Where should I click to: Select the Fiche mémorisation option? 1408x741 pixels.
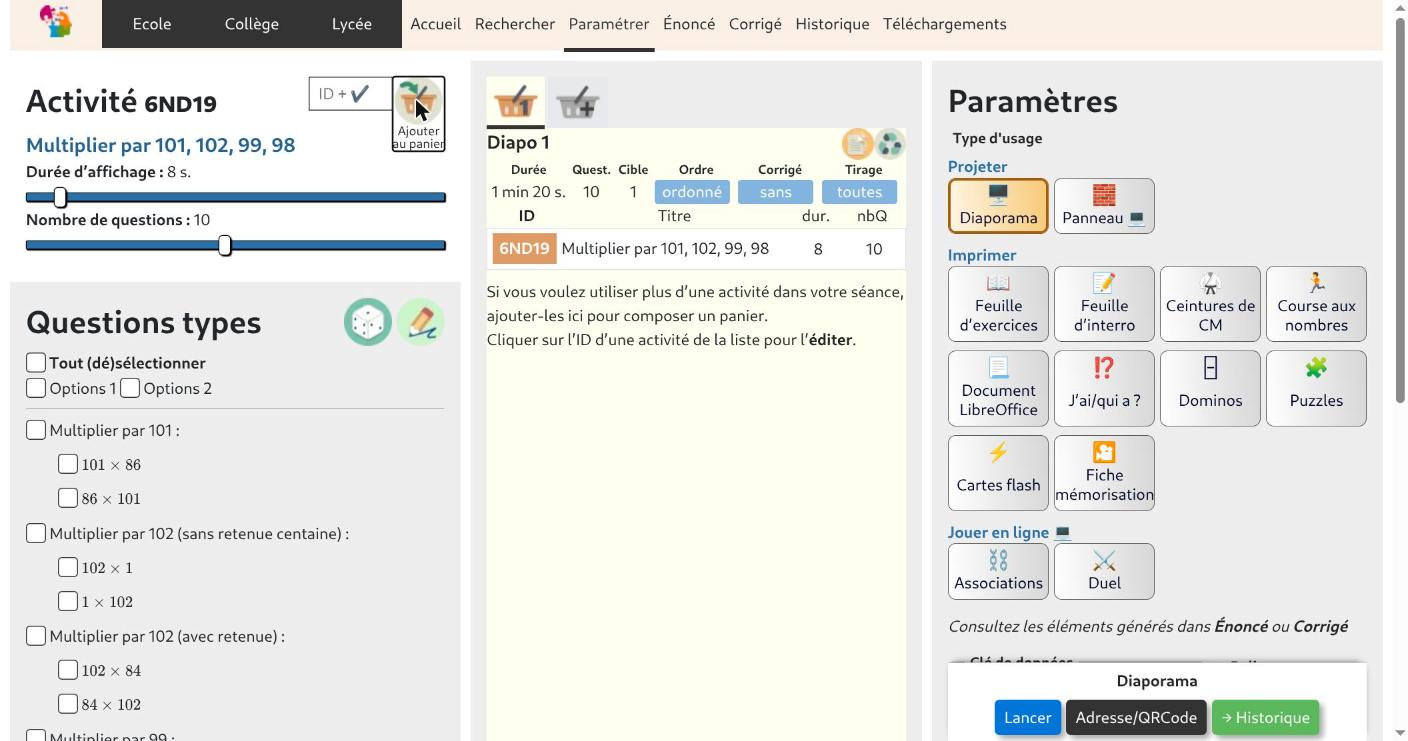click(1104, 473)
